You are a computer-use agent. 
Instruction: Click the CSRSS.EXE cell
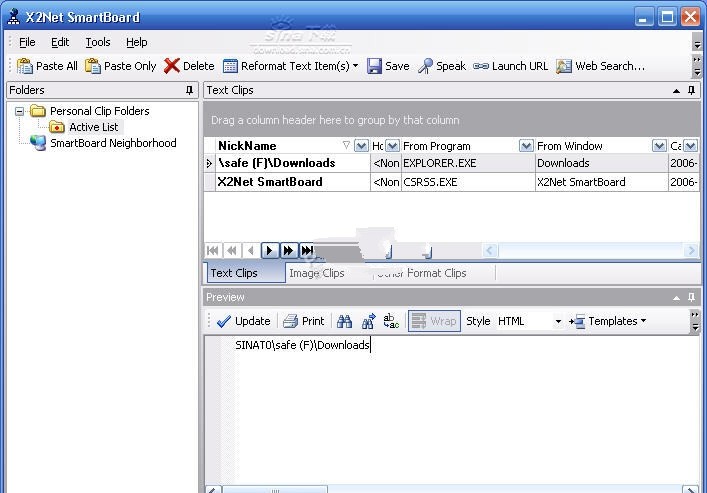(468, 182)
